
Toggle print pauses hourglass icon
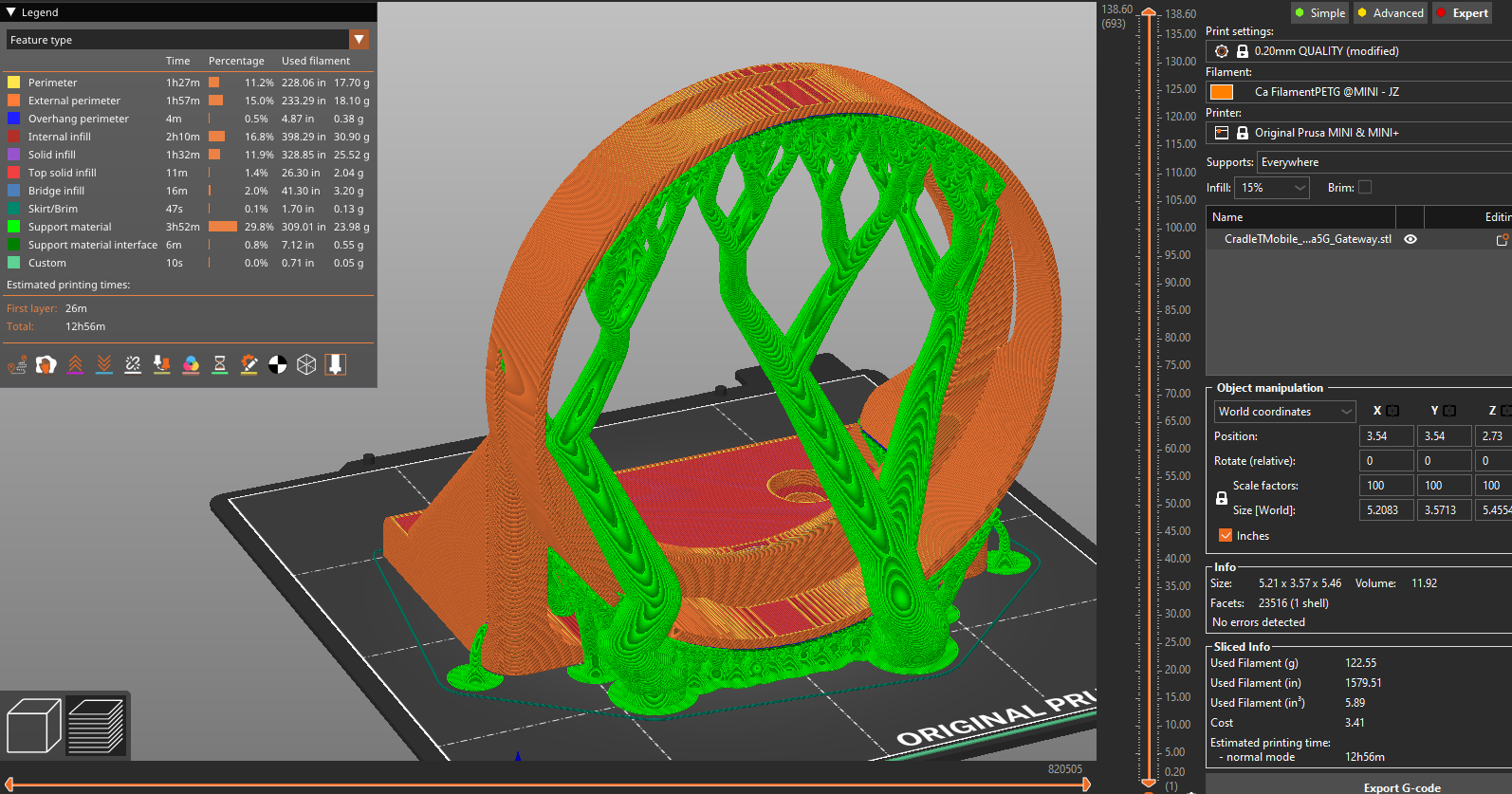pos(220,365)
